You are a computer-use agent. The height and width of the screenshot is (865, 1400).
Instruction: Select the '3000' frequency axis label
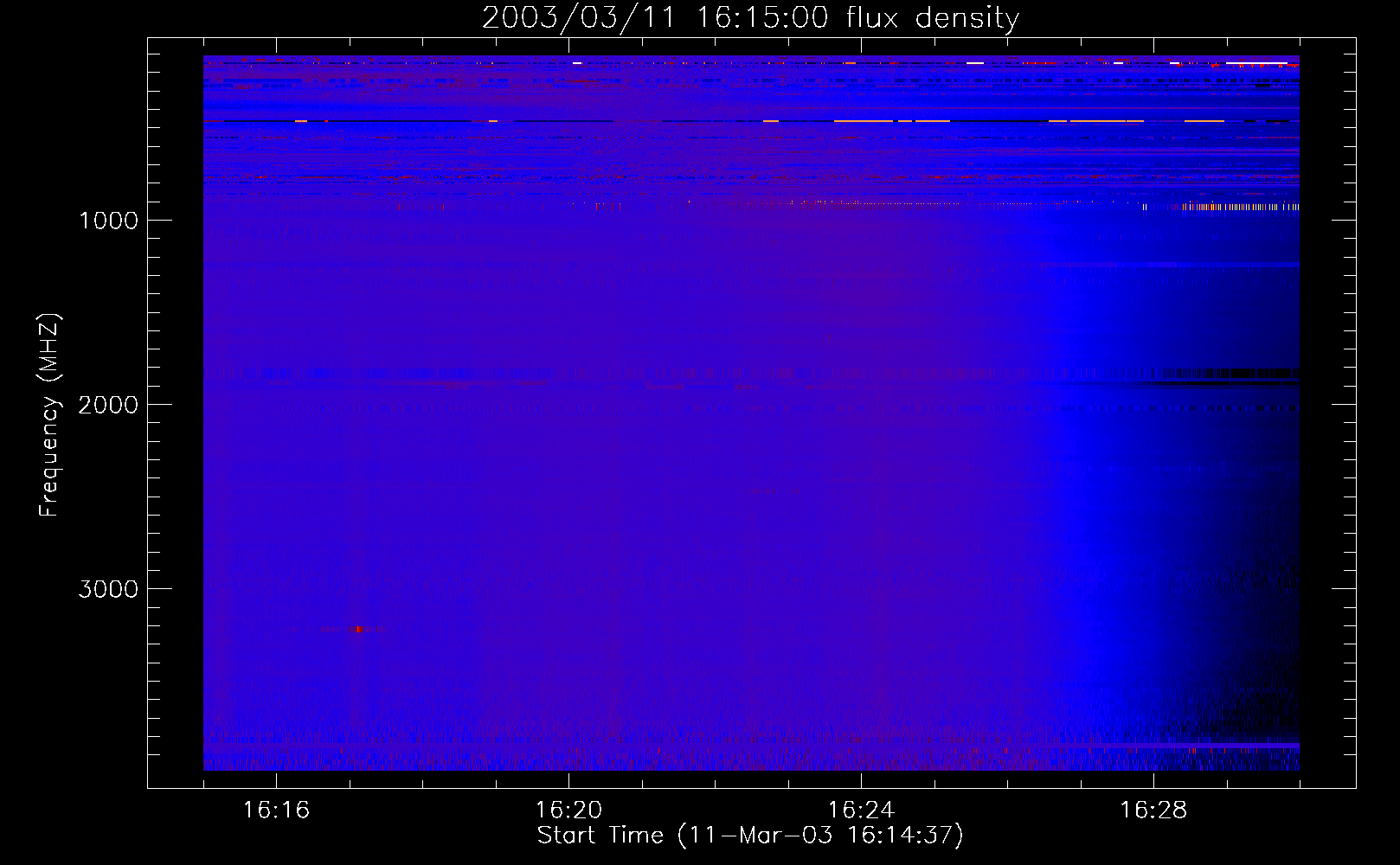[x=108, y=589]
